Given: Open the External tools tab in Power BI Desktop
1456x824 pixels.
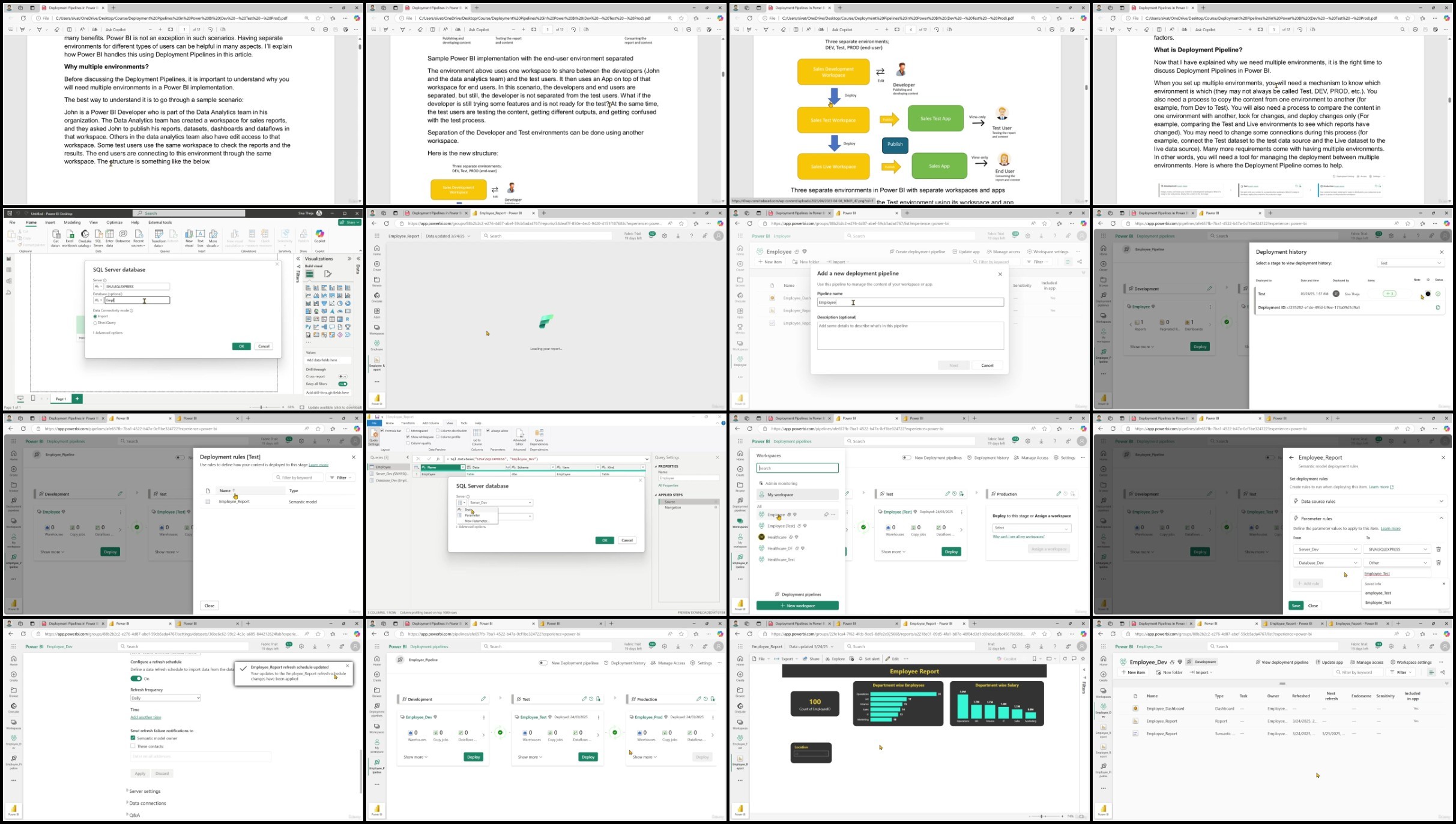Looking at the screenshot, I should [x=160, y=222].
